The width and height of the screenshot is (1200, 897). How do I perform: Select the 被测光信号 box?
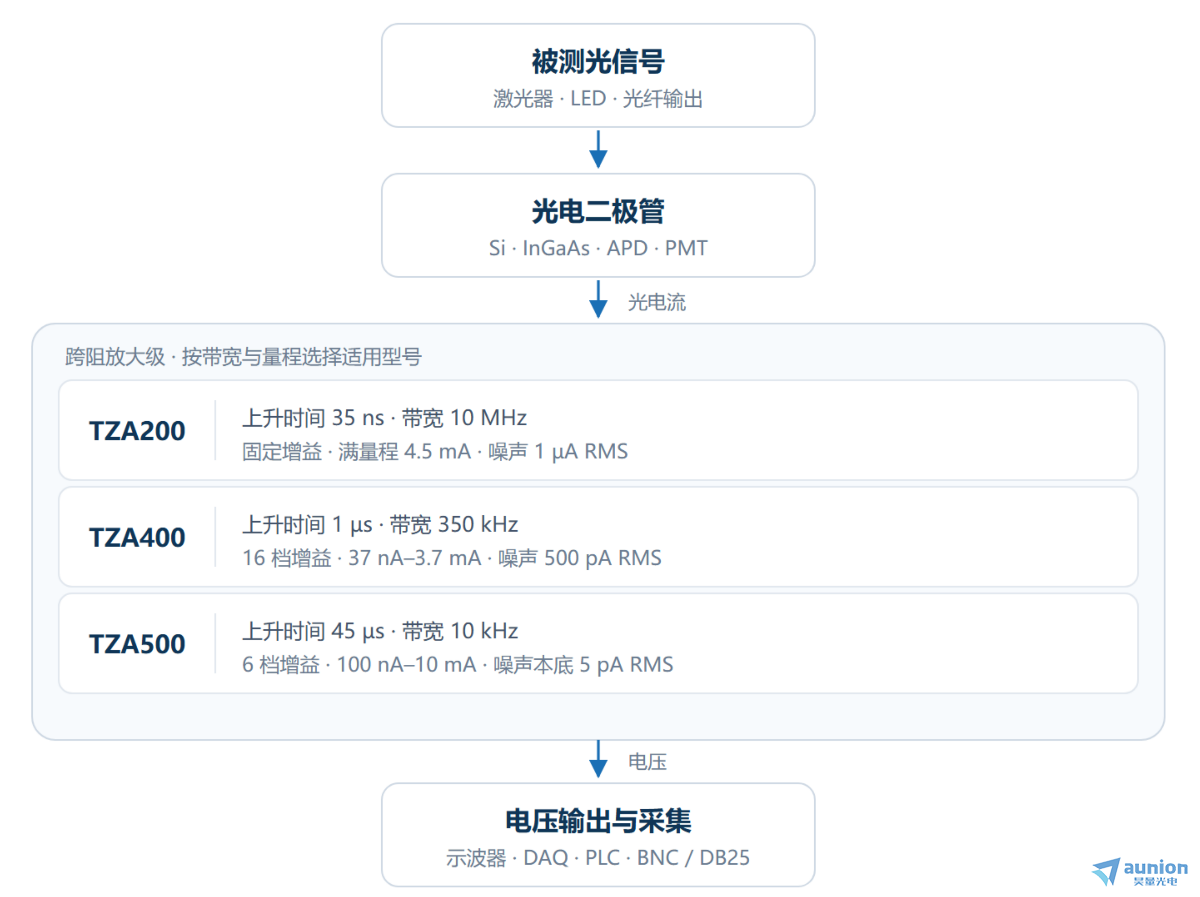(x=598, y=76)
